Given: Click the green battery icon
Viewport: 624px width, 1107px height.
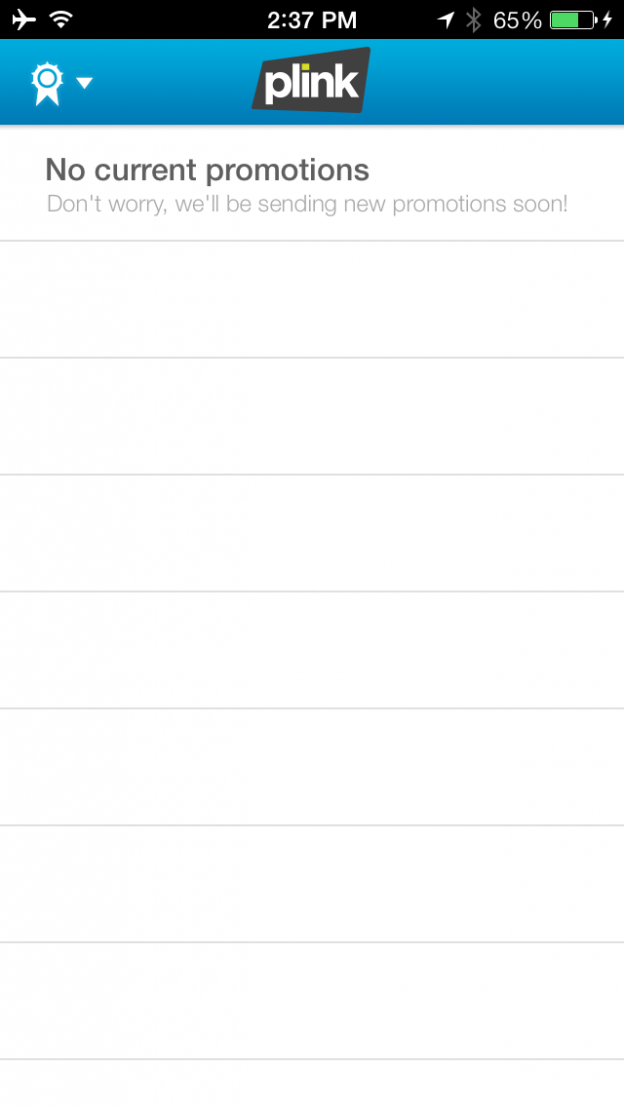Looking at the screenshot, I should (x=571, y=19).
